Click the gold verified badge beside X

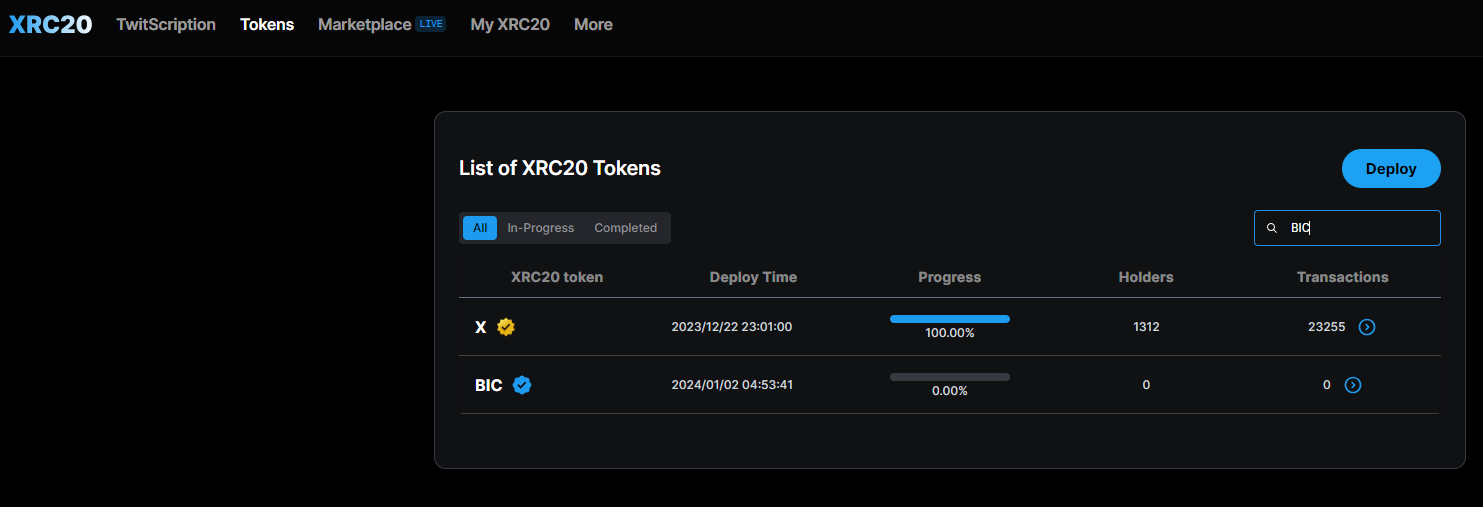click(x=506, y=327)
